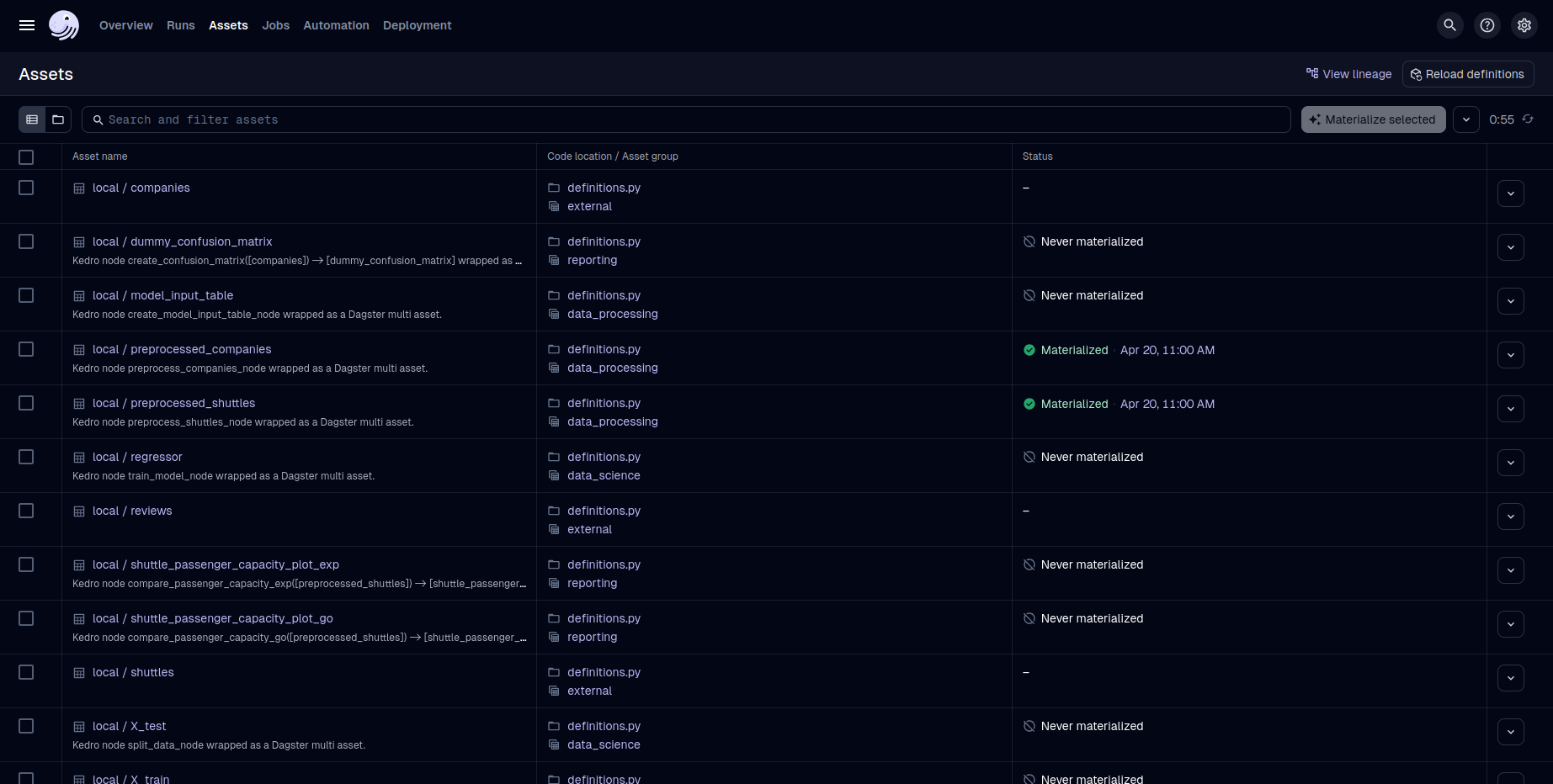Open the reporting group in shuttle_passenger_capacity_plot_exp row
1553x784 pixels.
(x=593, y=583)
